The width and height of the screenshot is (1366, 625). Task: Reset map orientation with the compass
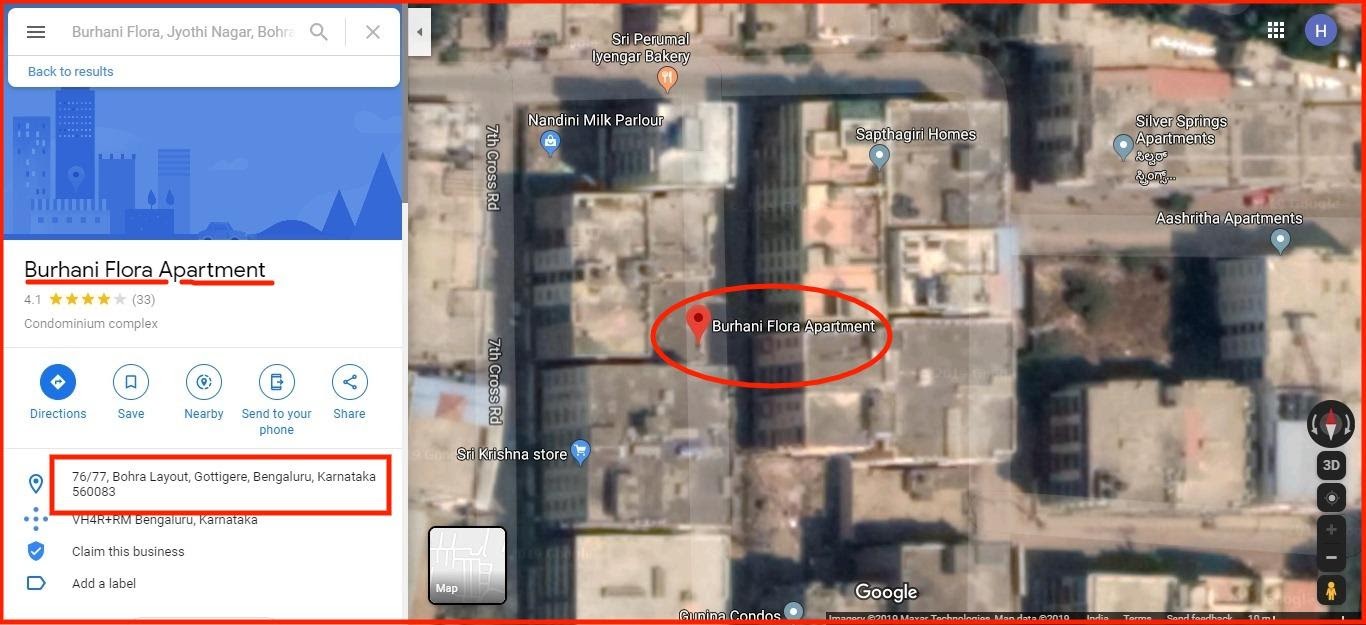[x=1331, y=424]
